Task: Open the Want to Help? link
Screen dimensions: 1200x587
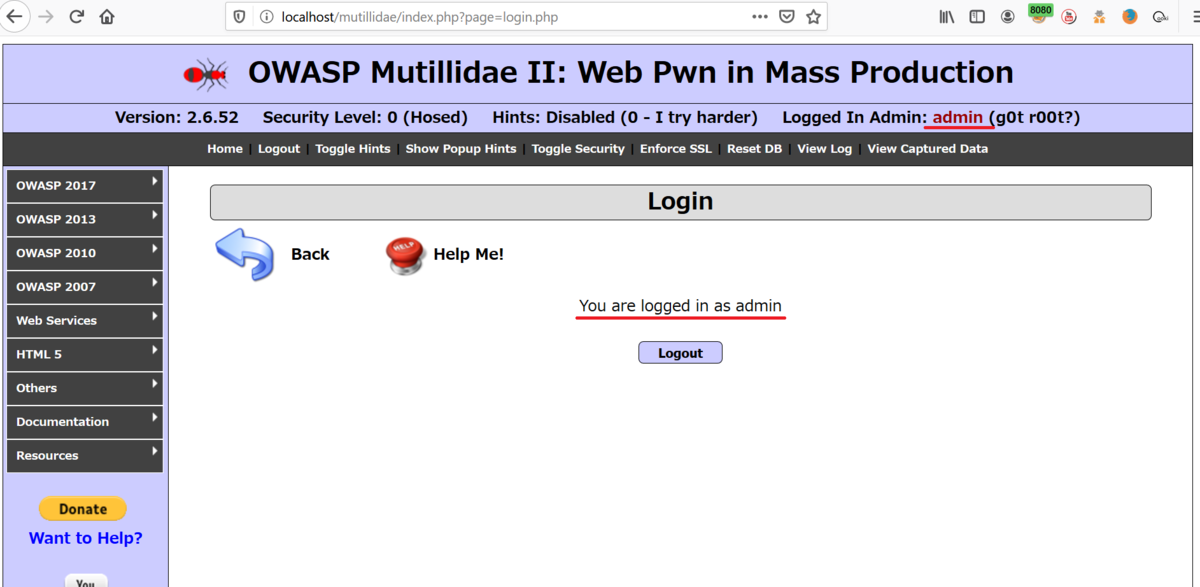Action: coord(86,538)
